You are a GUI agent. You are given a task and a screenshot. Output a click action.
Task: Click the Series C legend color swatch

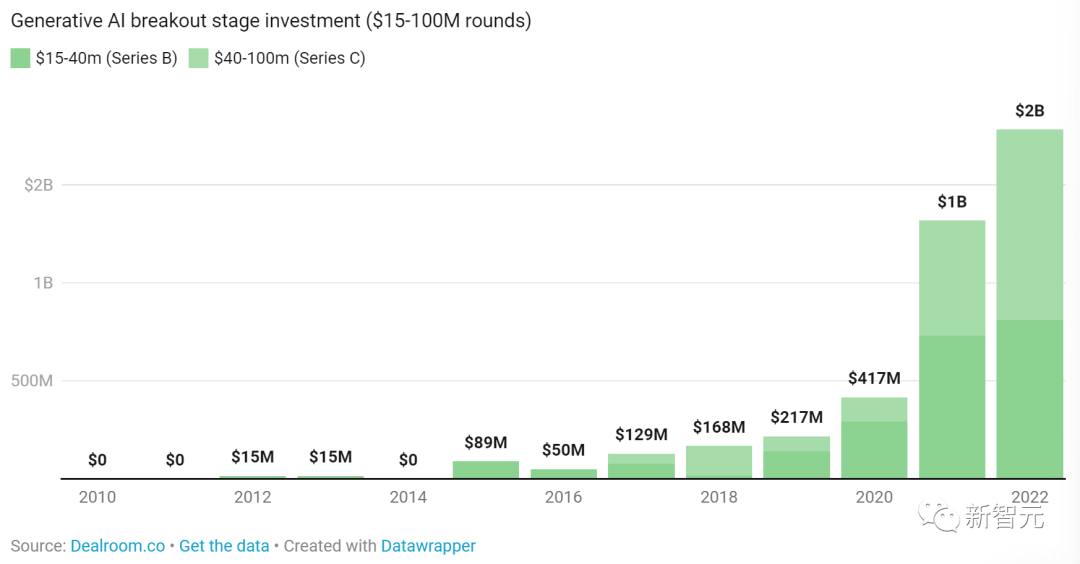(x=199, y=58)
